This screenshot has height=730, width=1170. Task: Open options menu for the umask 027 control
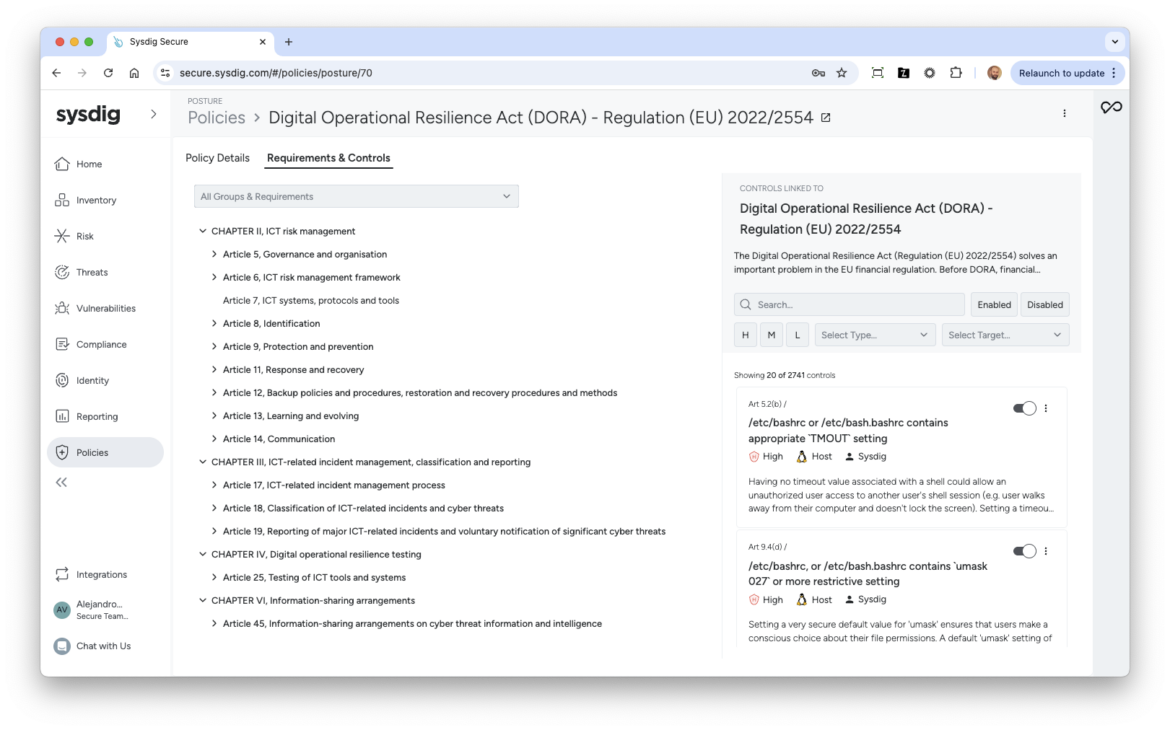[1046, 552]
